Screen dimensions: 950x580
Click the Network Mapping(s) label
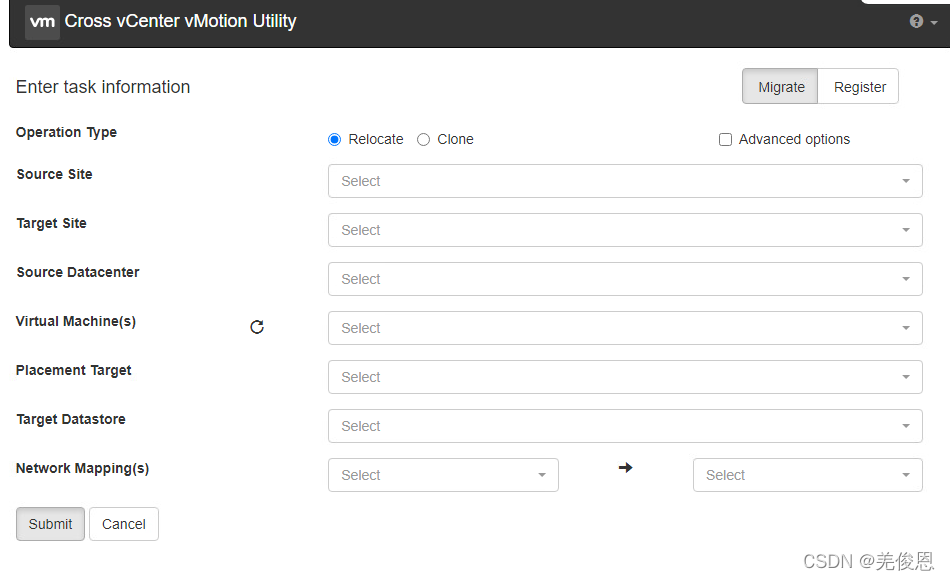click(82, 468)
